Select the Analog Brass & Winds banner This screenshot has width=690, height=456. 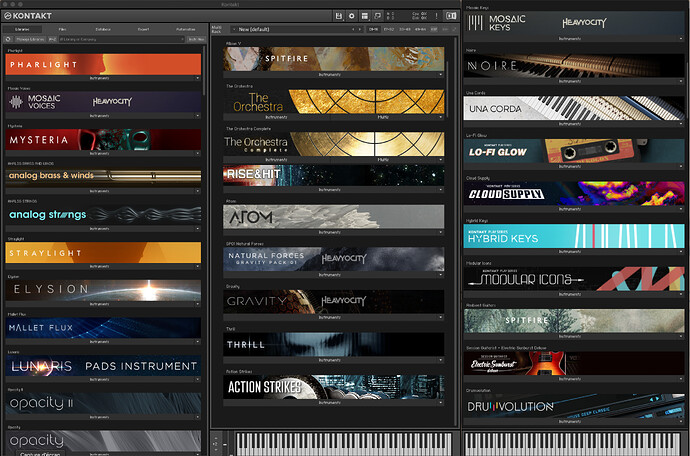pos(103,177)
